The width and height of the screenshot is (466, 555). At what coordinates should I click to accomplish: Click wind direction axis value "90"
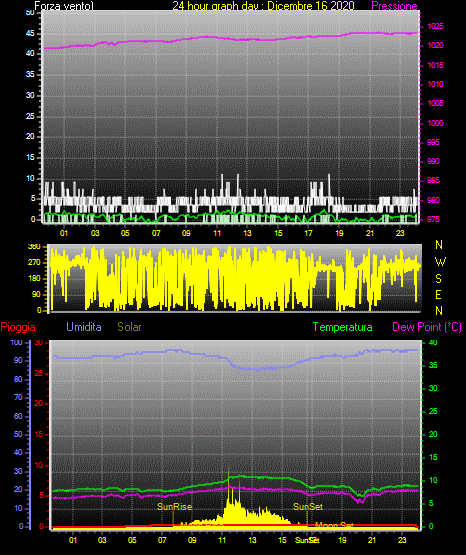36,294
